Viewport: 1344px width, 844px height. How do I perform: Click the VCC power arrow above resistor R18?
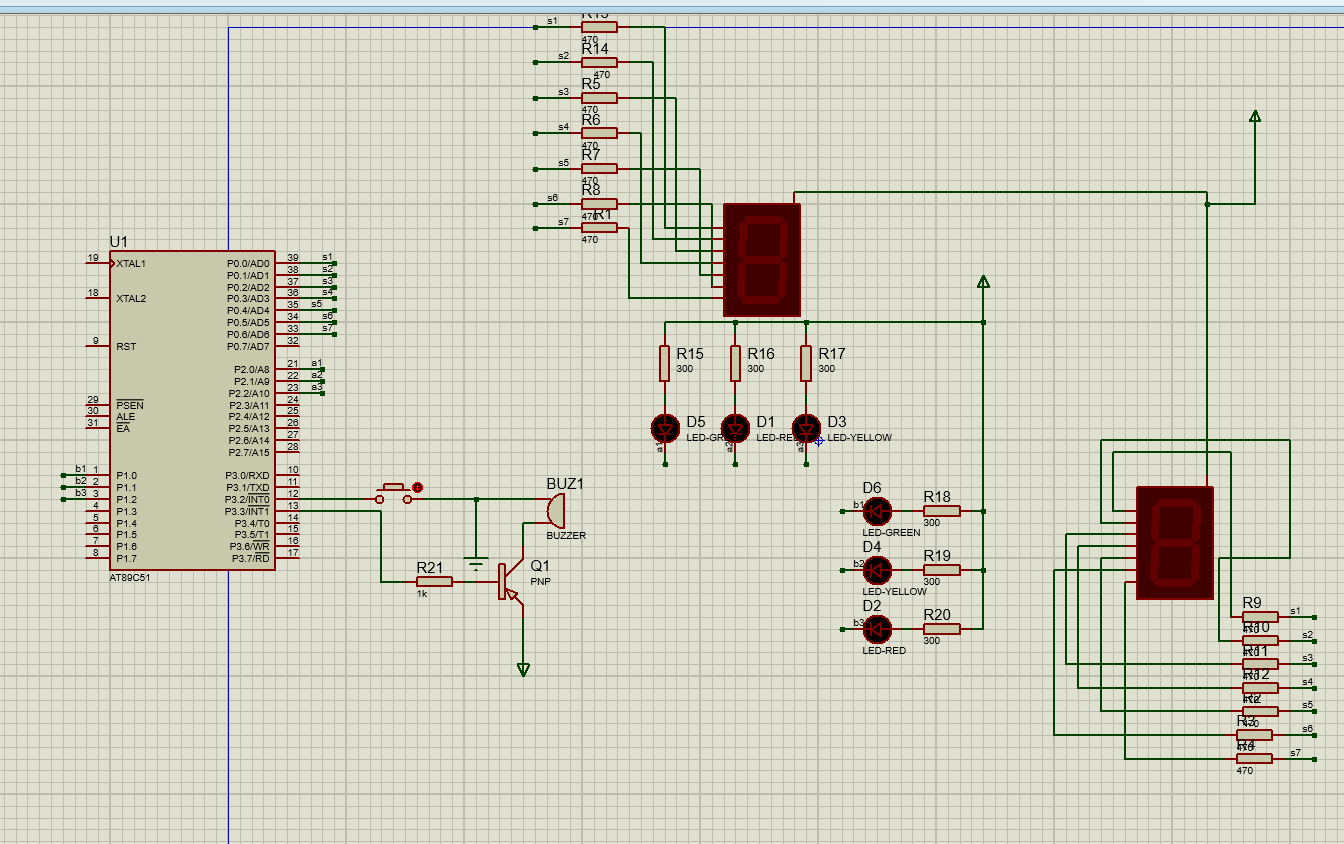[x=983, y=282]
